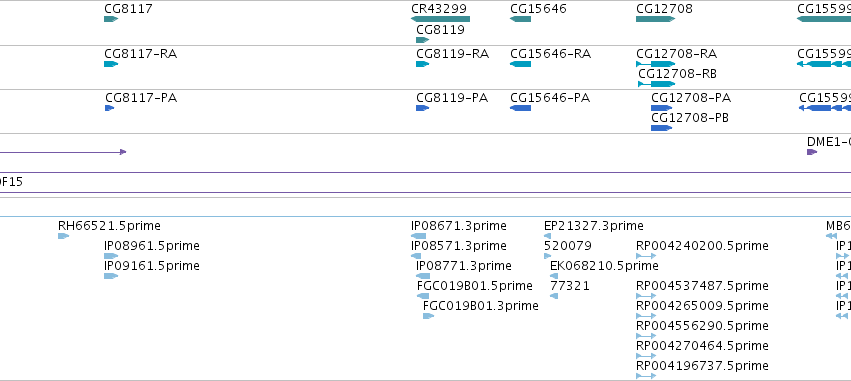The height and width of the screenshot is (381, 851).
Task: Open the CG8119-PA label link
Action: [452, 98]
